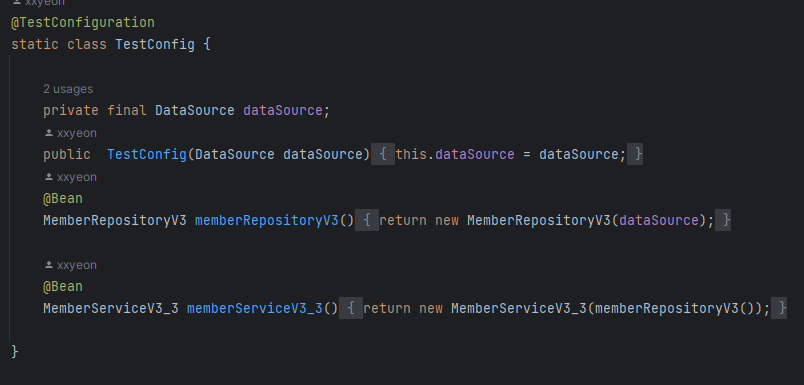Click xxyeon author hint above memberRepositoryV3 @Bean
804x385 pixels.
click(x=71, y=177)
